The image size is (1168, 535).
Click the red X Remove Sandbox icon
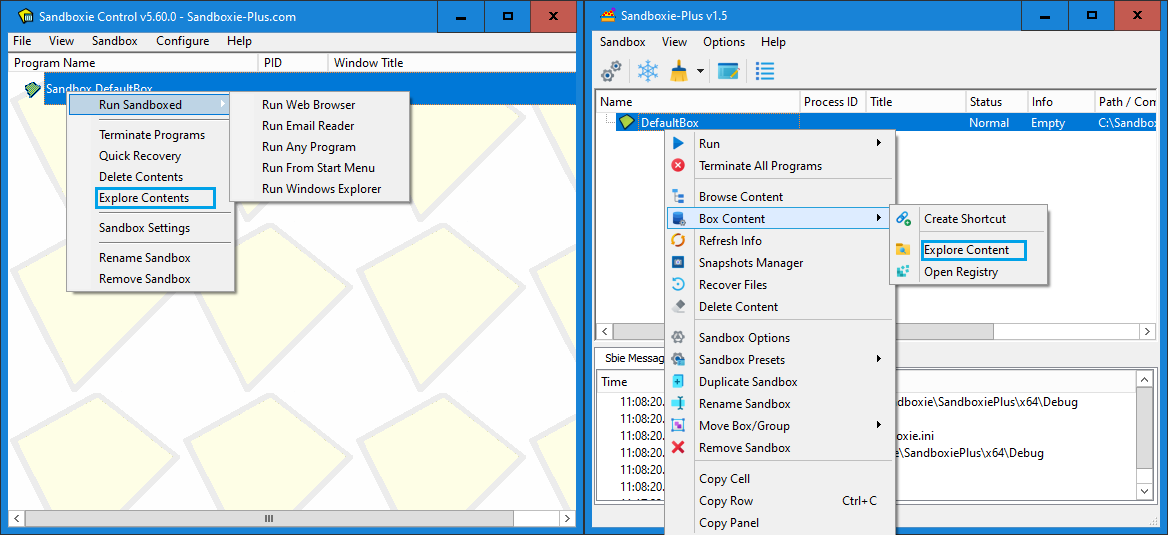click(678, 448)
